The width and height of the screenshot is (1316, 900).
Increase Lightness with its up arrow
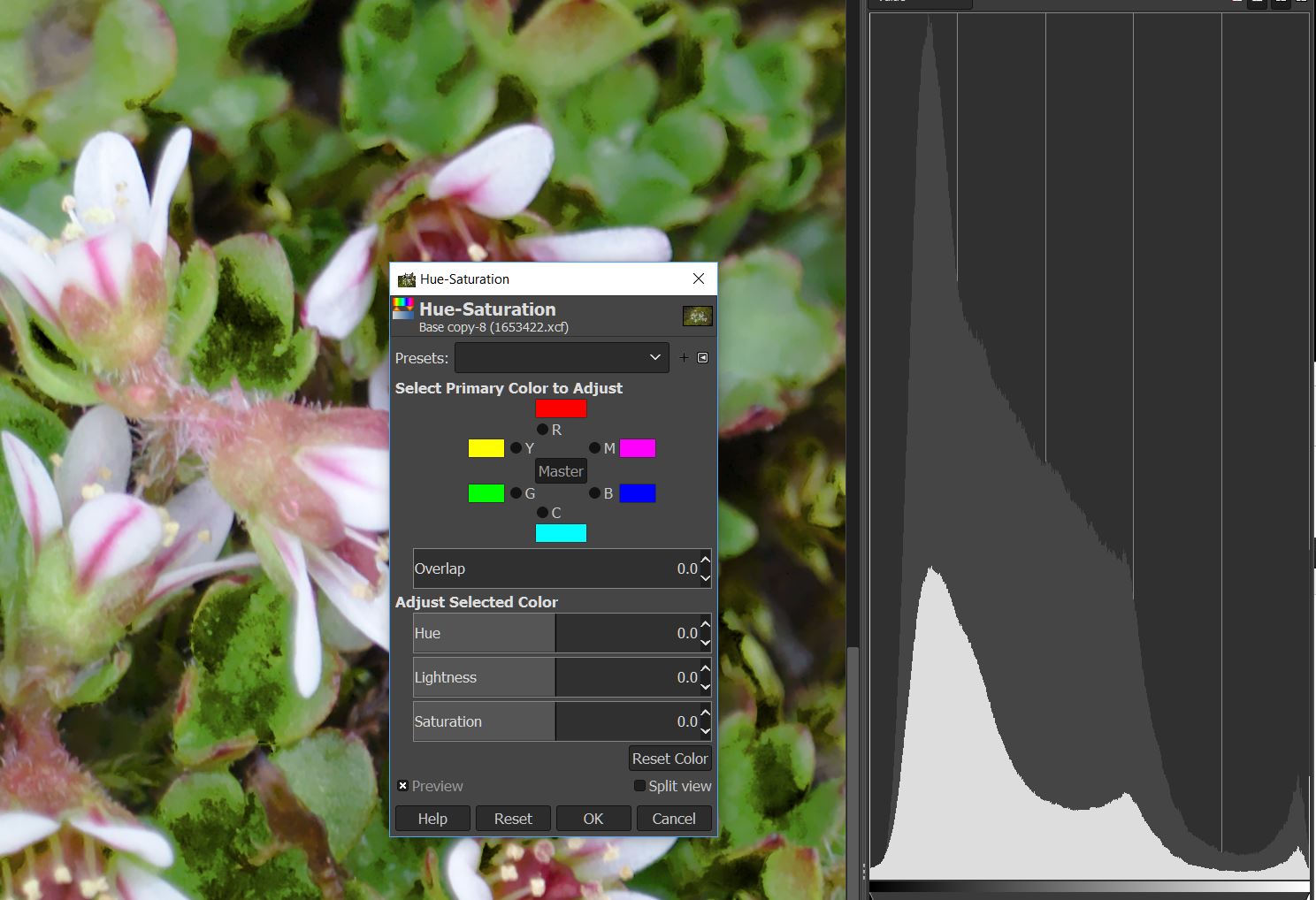click(x=706, y=669)
